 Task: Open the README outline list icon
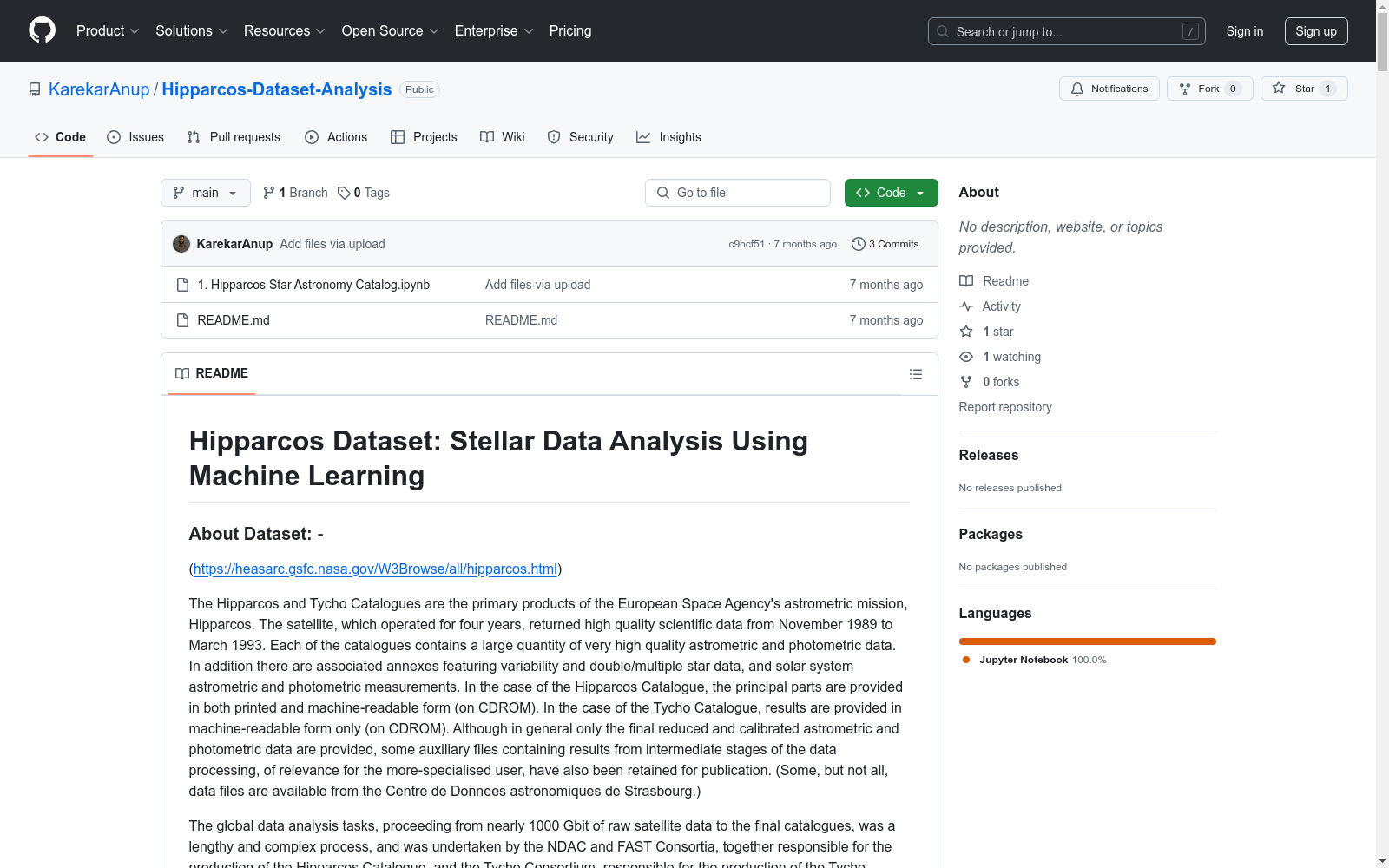(915, 374)
